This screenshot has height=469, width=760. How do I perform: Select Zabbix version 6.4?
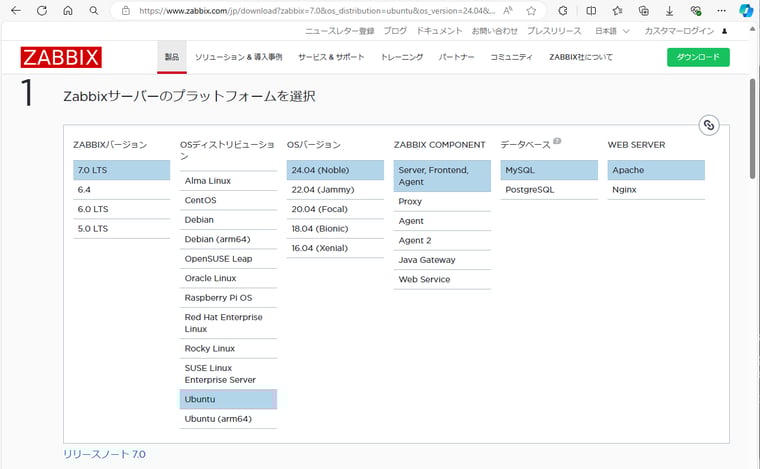(122, 189)
